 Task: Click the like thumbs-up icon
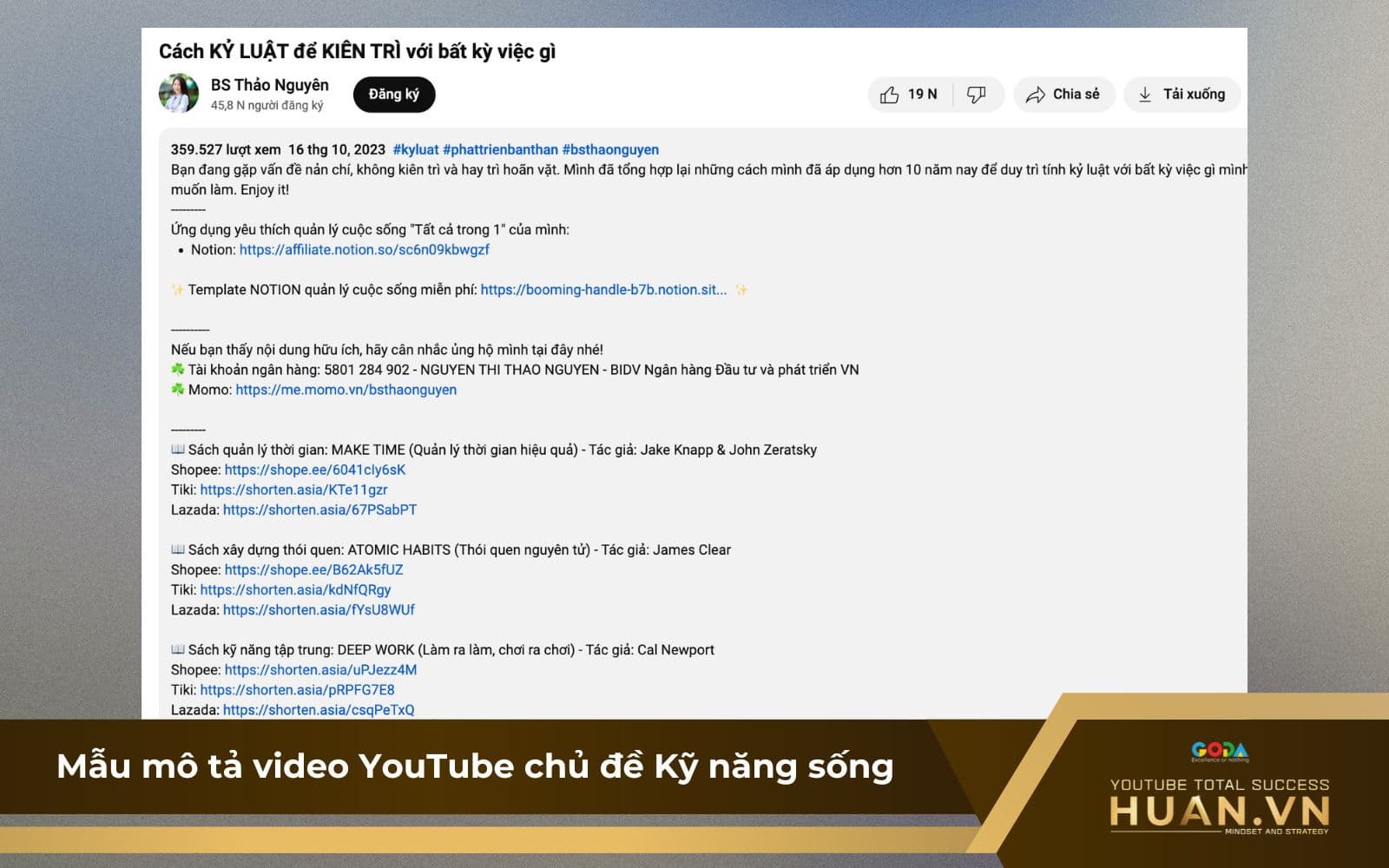[x=889, y=95]
